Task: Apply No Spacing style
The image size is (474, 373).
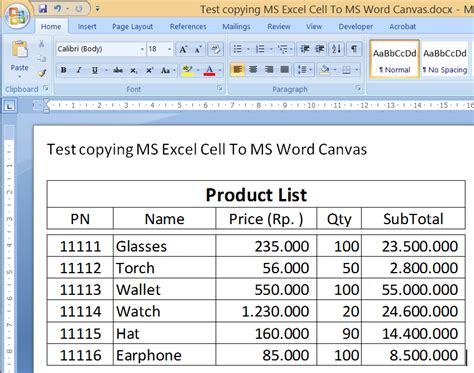Action: click(x=445, y=59)
